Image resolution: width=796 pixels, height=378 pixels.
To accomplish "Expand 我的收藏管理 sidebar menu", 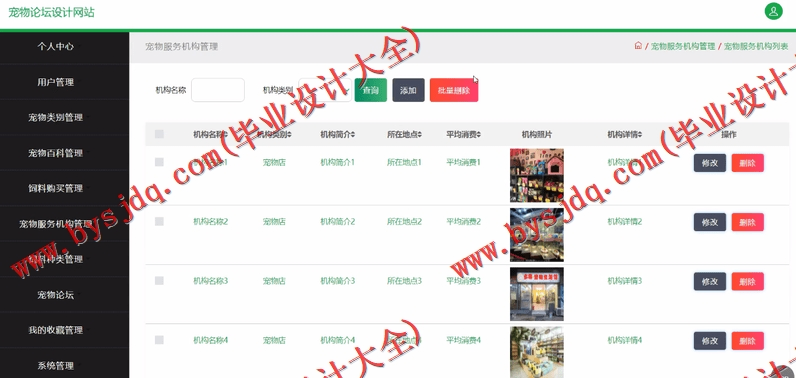I will pos(55,330).
